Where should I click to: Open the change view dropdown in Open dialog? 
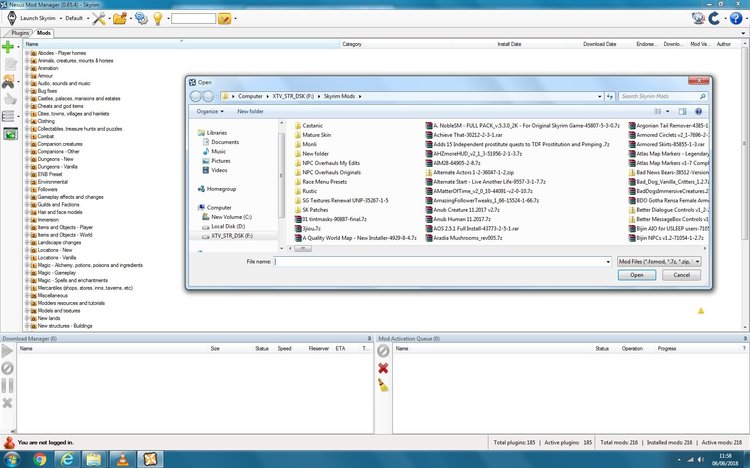pyautogui.click(x=668, y=111)
